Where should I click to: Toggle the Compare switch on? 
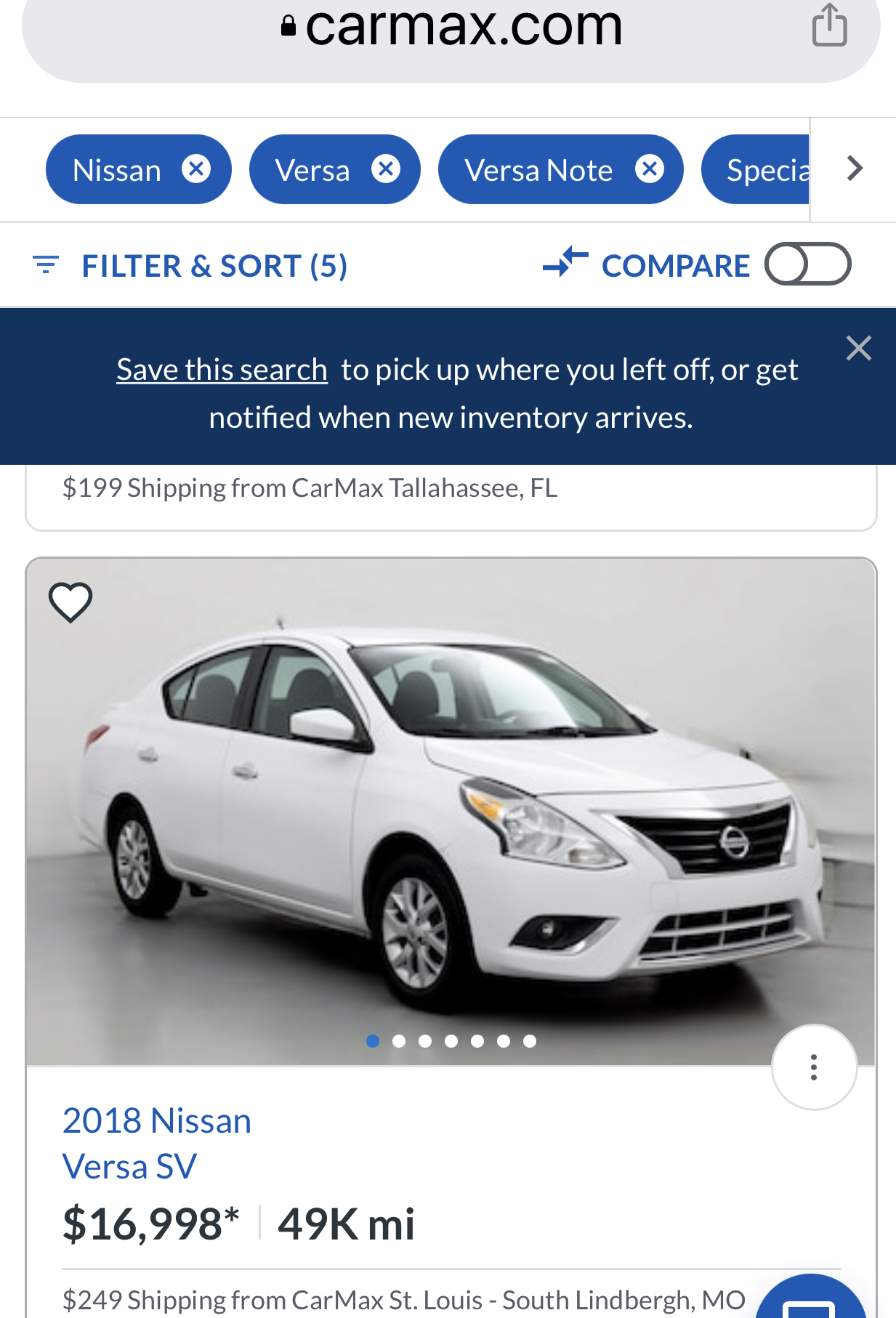point(807,264)
